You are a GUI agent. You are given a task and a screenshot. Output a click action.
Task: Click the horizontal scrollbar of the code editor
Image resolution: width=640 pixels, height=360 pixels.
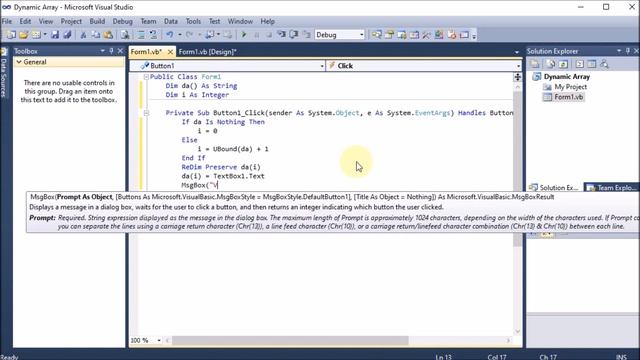point(290,340)
